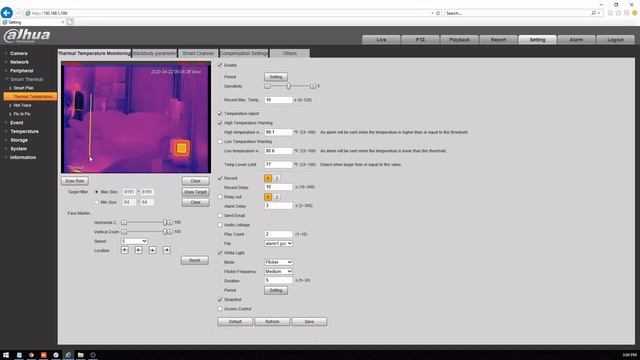Click the search magnifier icon in browser

tap(593, 13)
